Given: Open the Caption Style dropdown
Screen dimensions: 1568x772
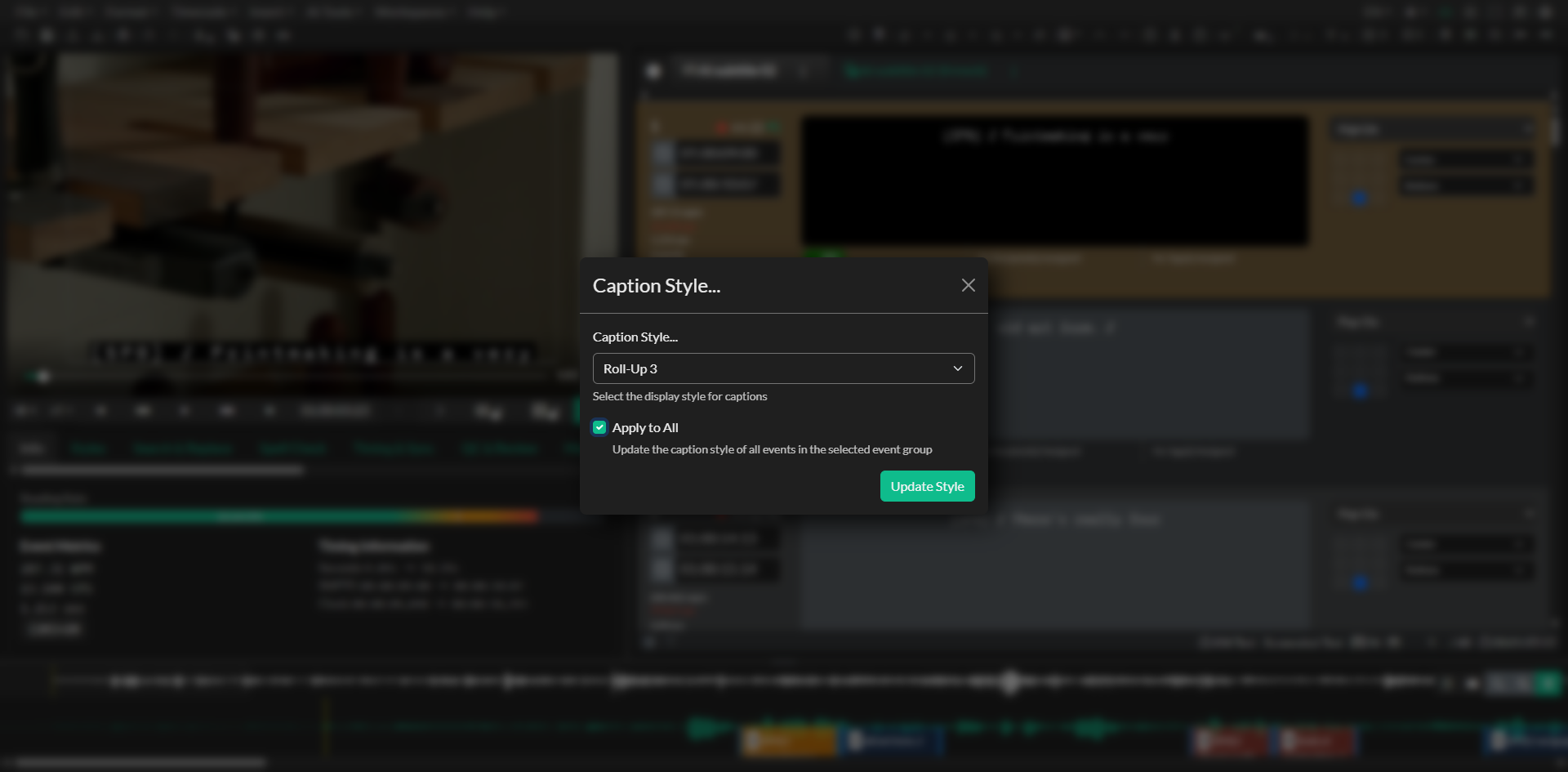Looking at the screenshot, I should click(x=782, y=368).
